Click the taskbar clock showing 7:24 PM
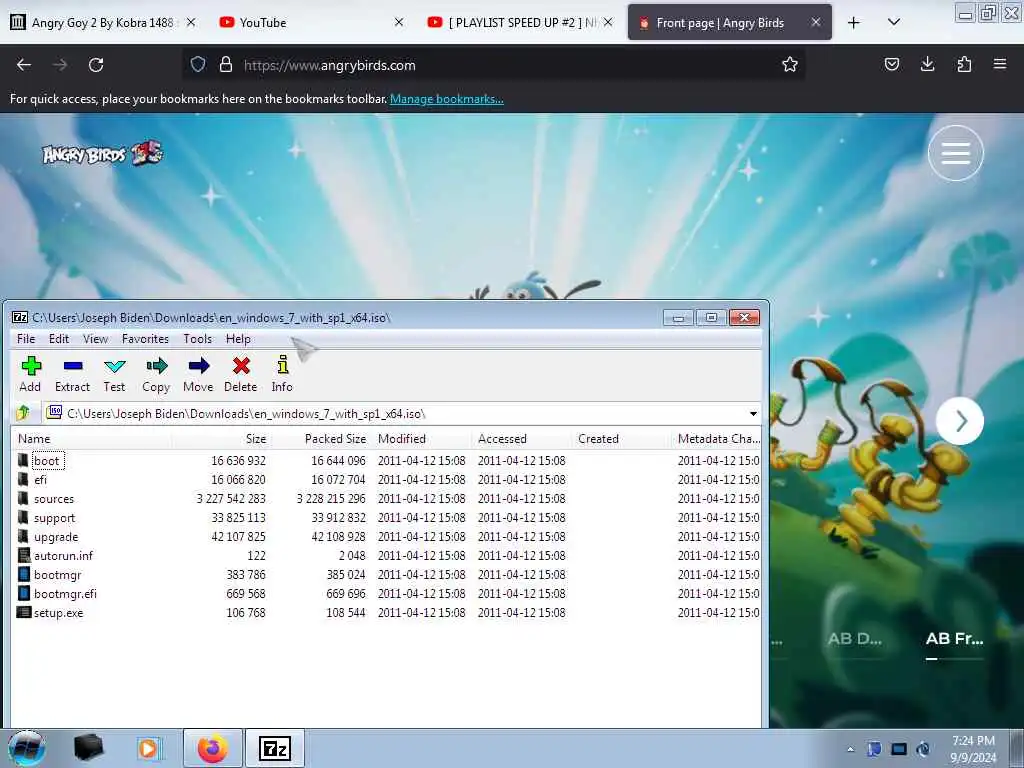 click(x=973, y=749)
